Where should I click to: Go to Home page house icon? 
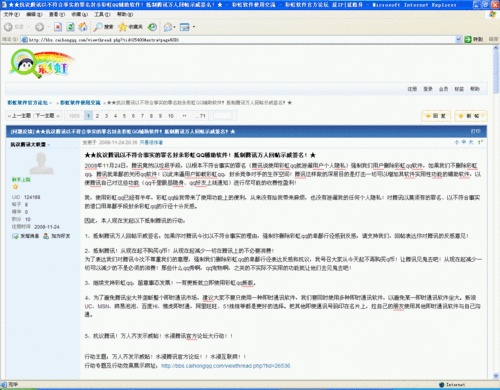pos(83,27)
